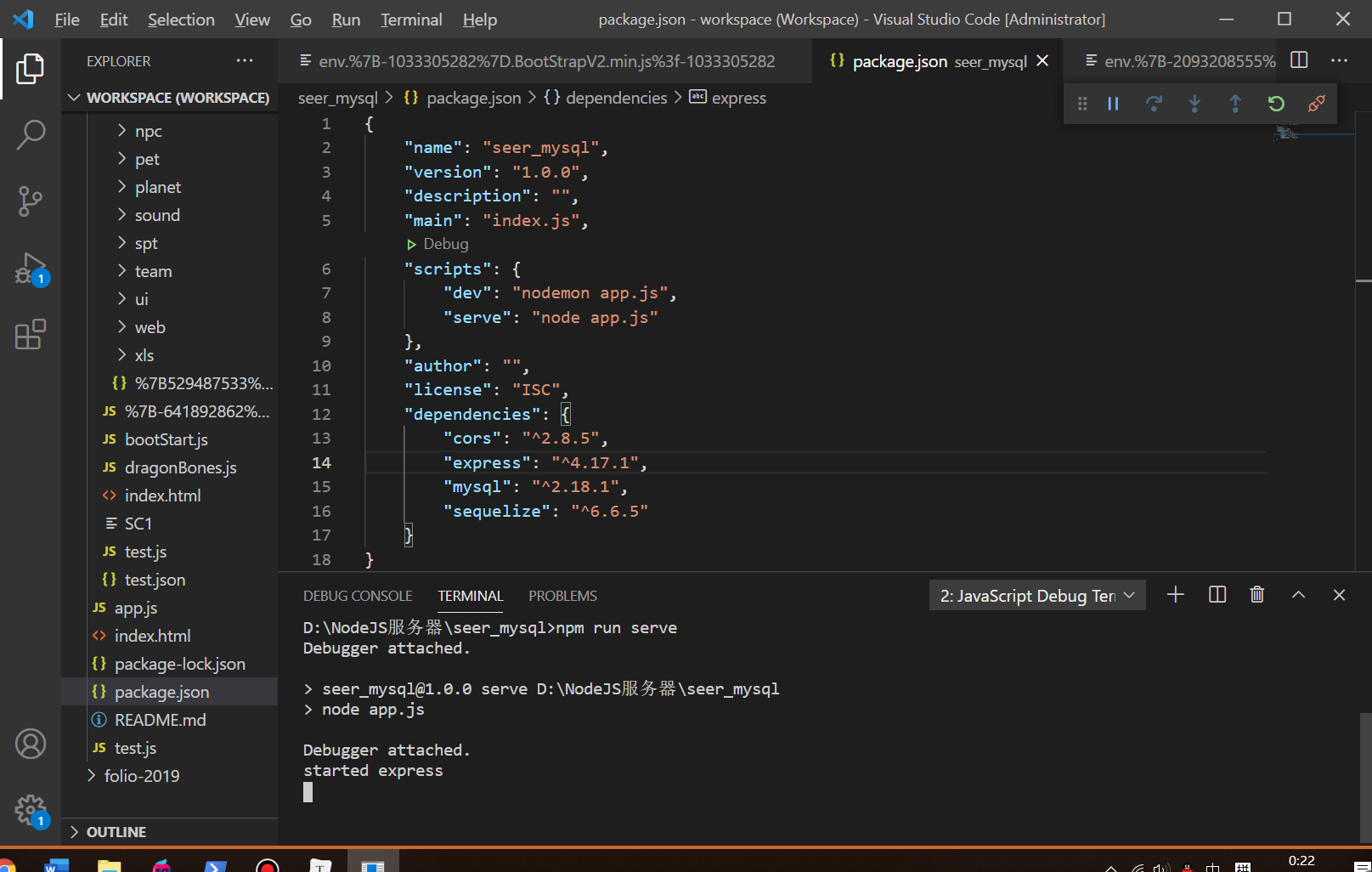Create a new terminal with plus icon

click(1176, 595)
